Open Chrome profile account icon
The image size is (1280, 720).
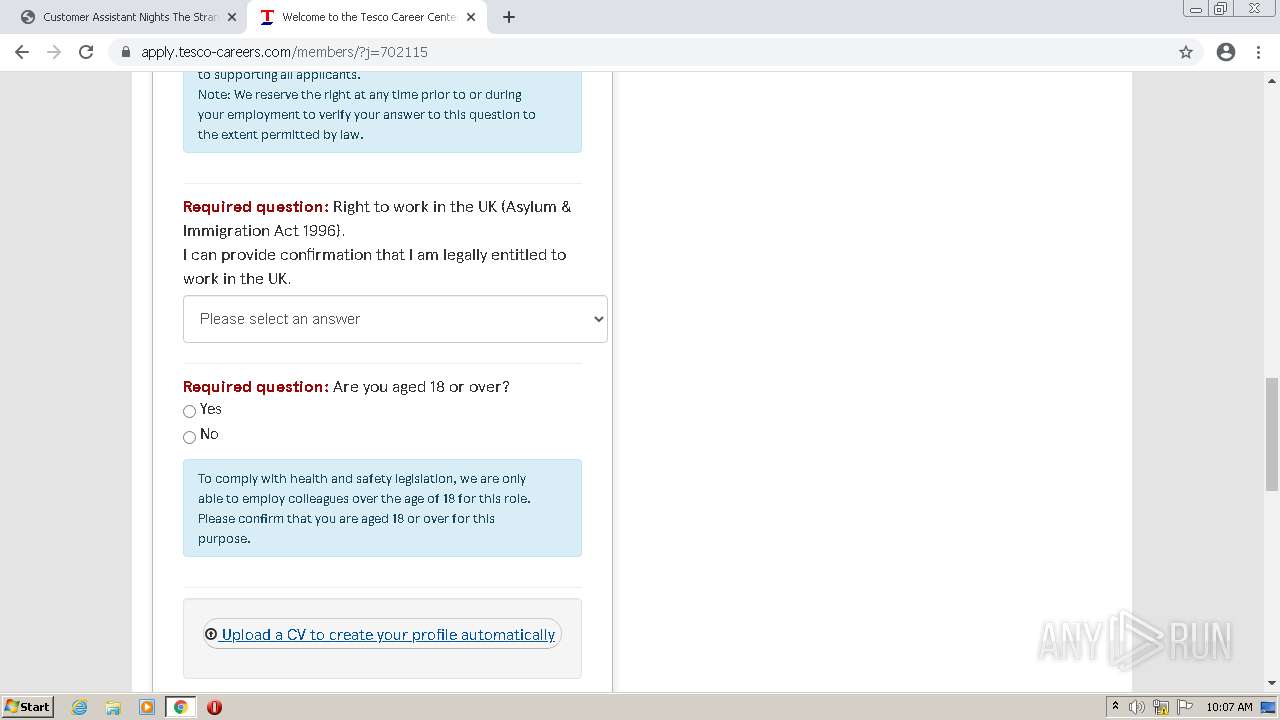click(x=1226, y=52)
